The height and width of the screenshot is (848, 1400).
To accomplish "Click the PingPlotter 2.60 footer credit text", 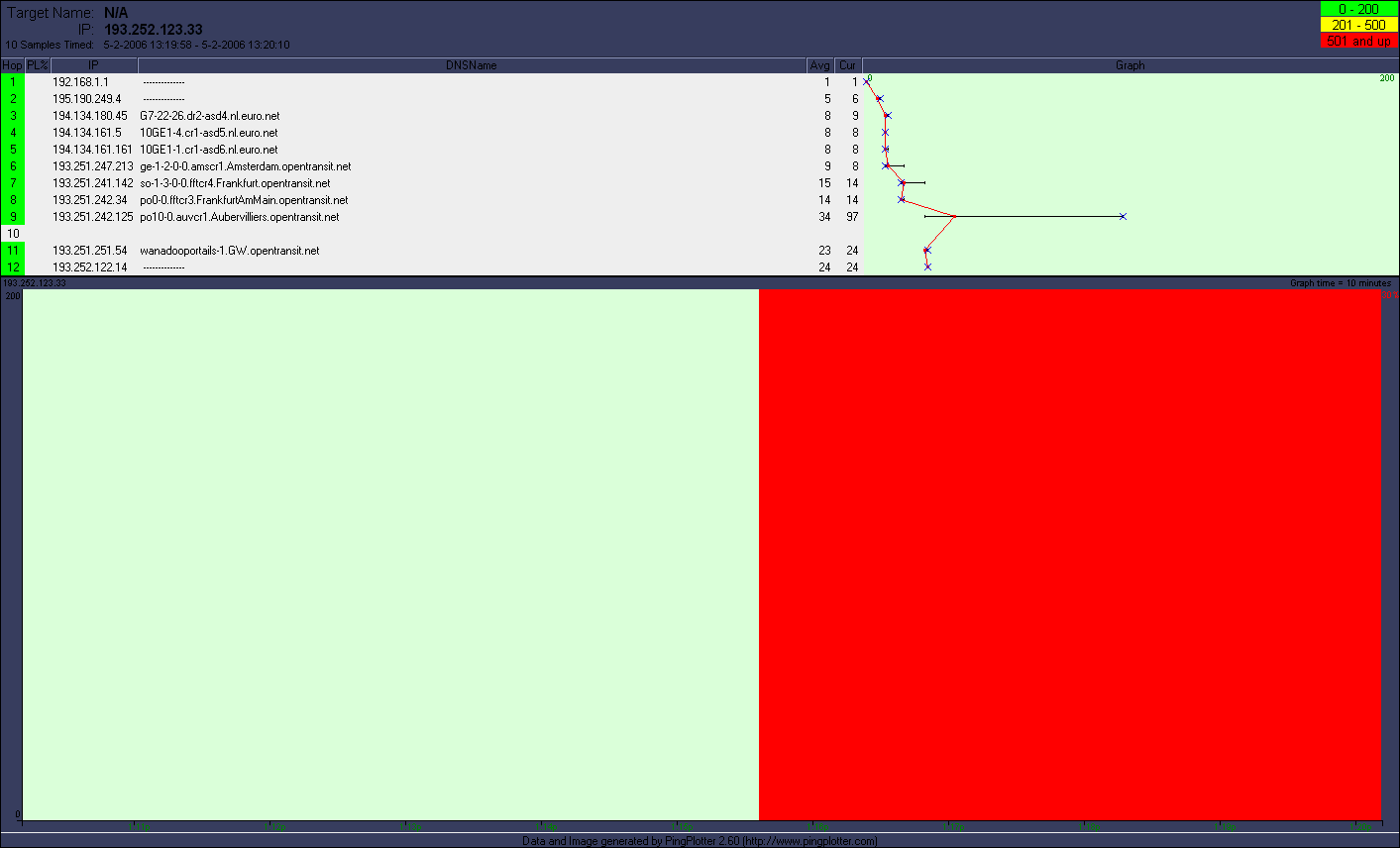I will pos(700,841).
